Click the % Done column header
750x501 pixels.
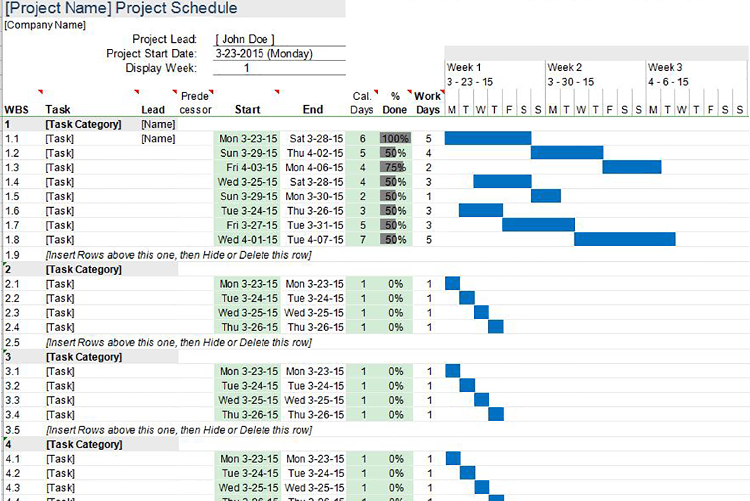[x=395, y=103]
